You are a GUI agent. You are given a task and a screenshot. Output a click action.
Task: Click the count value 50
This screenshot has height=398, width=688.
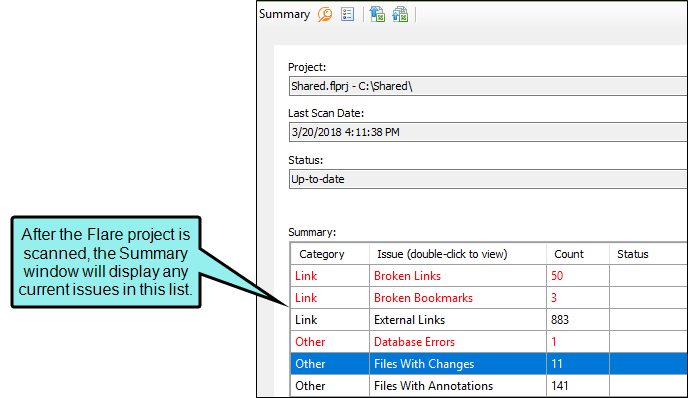point(557,276)
